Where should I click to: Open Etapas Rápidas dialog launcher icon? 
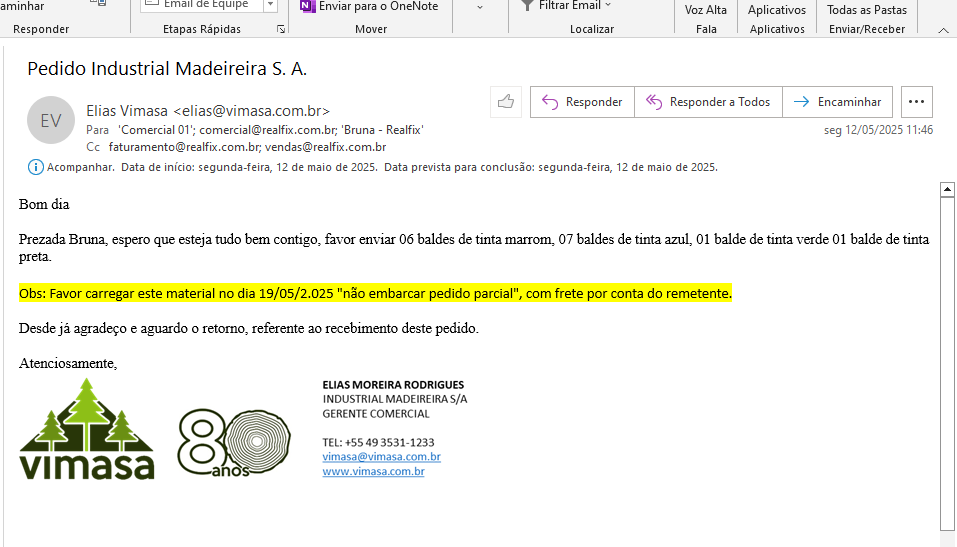281,30
